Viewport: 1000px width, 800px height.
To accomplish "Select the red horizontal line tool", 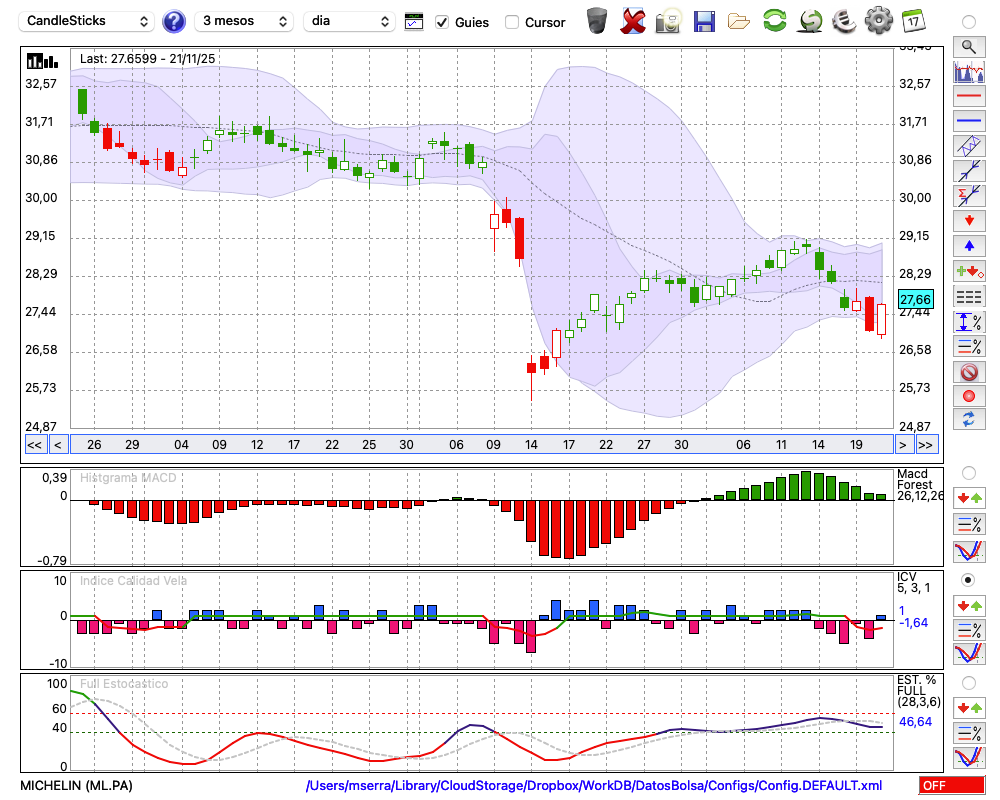I will pos(968,97).
